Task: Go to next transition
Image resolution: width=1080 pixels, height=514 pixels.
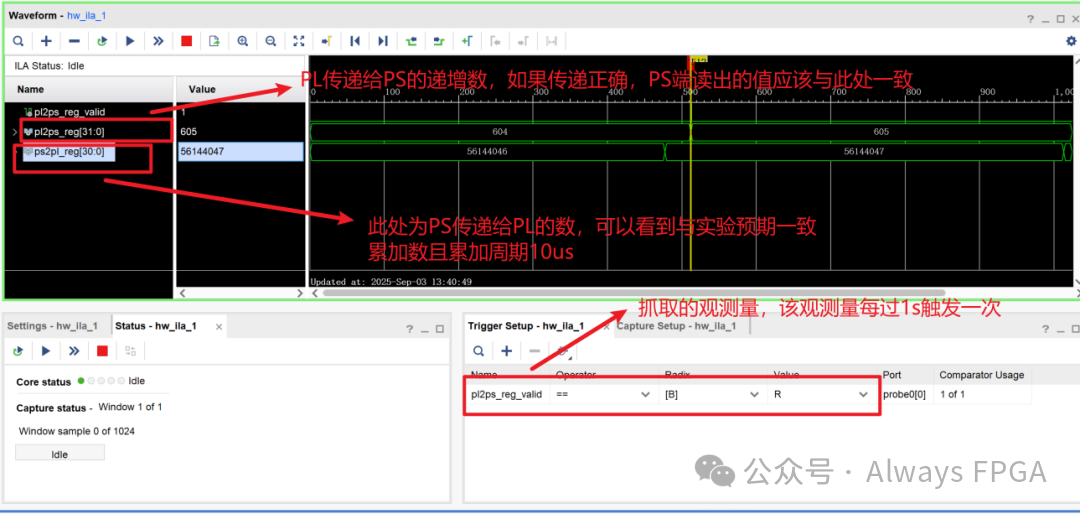Action: click(x=439, y=41)
